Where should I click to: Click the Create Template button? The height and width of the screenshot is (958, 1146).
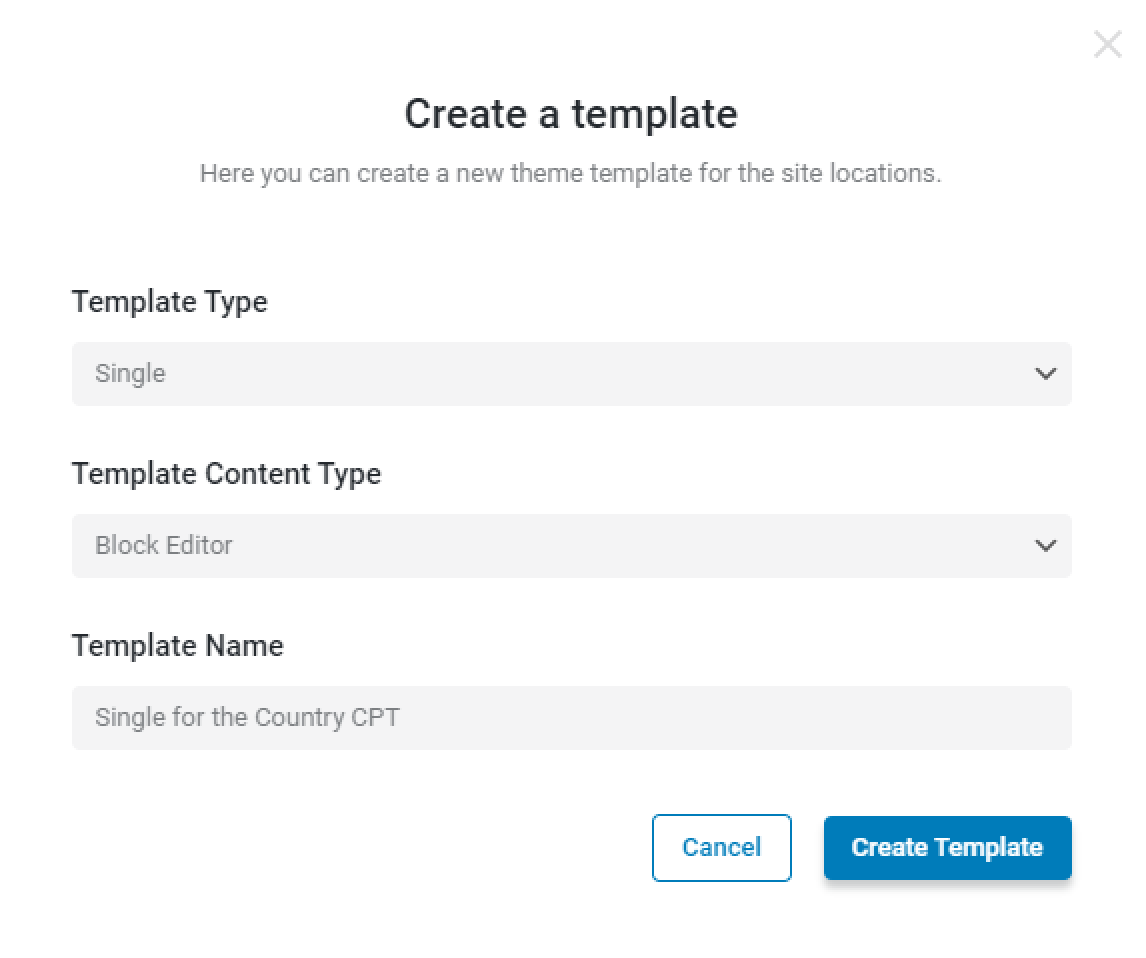point(947,848)
